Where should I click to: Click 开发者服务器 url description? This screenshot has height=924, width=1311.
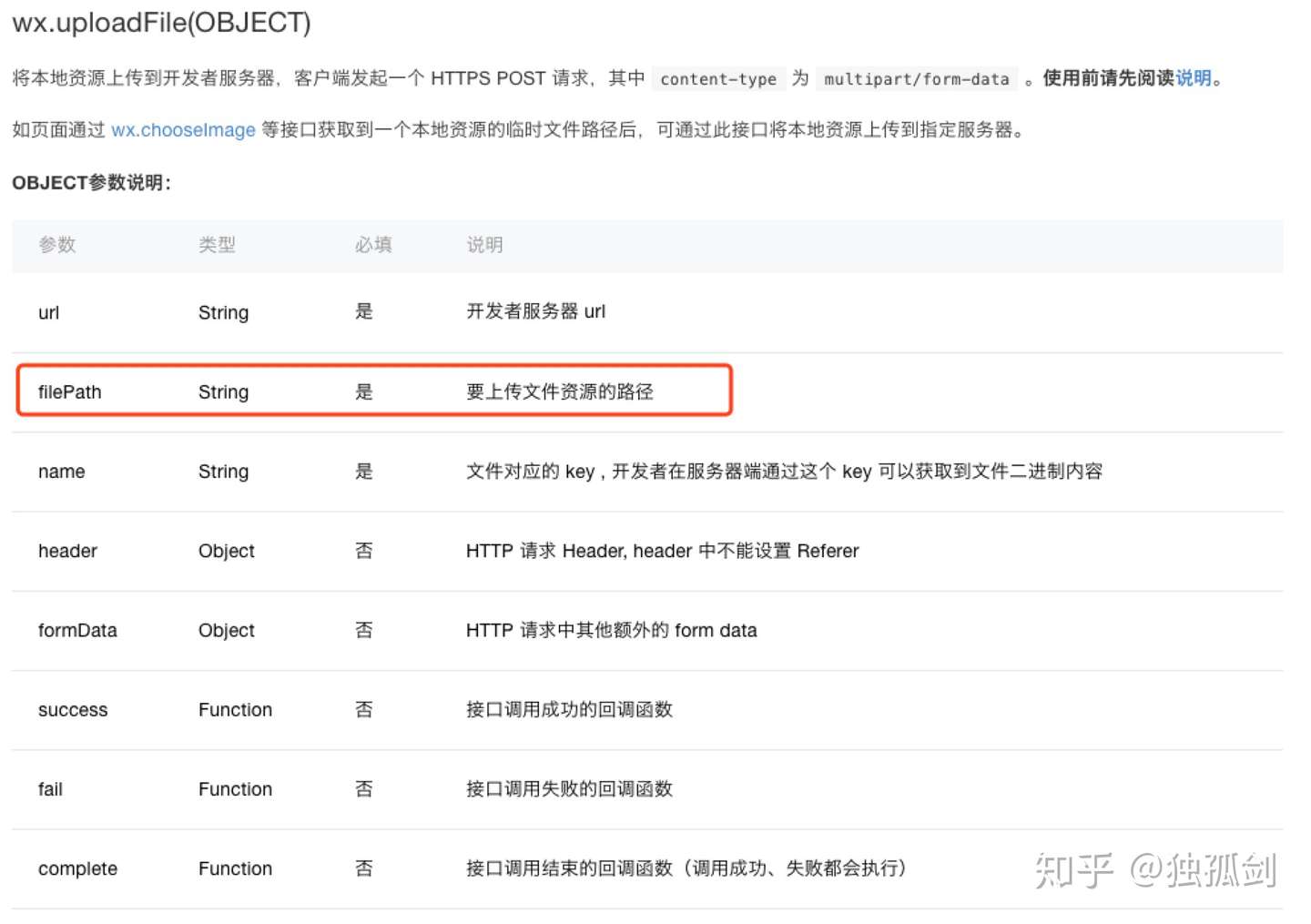pos(536,311)
